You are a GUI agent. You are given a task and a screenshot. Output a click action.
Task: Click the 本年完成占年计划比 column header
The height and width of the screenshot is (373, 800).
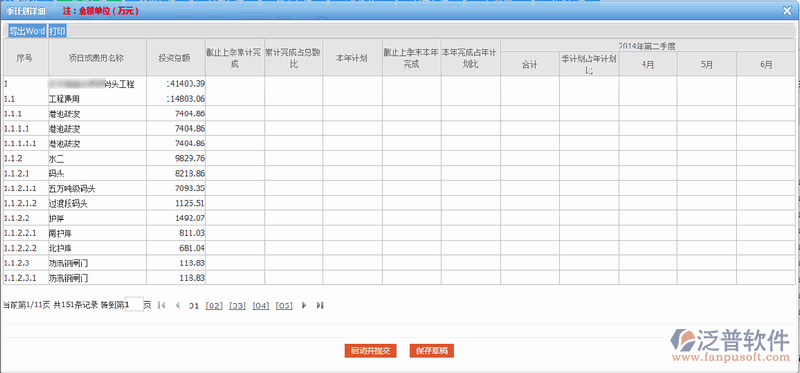470,58
